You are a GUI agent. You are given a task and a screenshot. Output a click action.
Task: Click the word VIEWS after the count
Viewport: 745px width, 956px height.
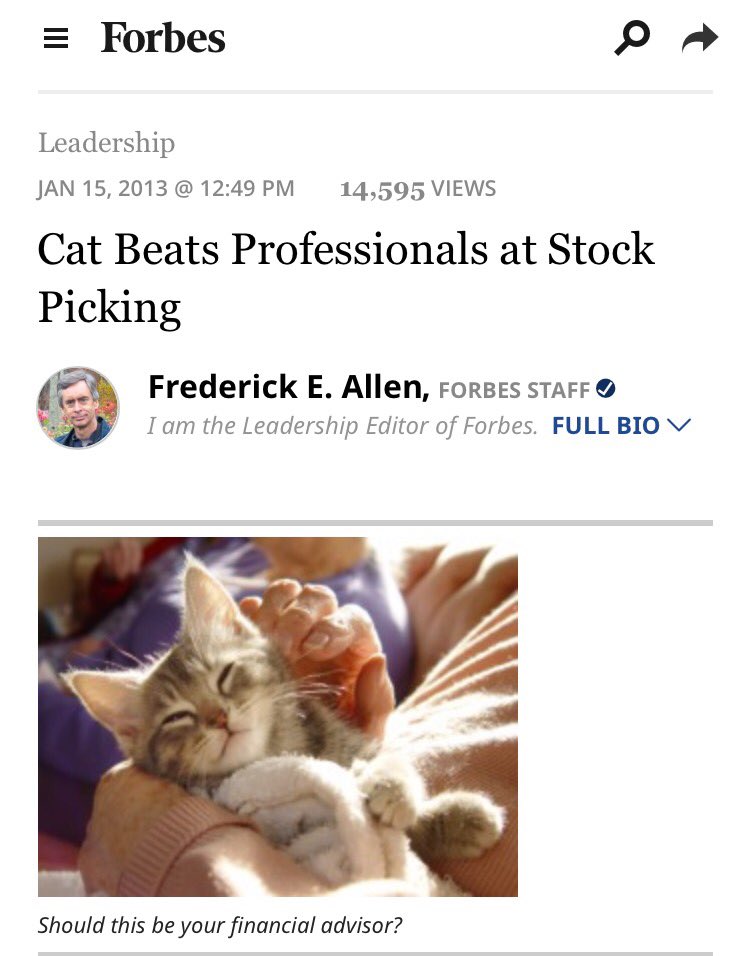pos(463,188)
